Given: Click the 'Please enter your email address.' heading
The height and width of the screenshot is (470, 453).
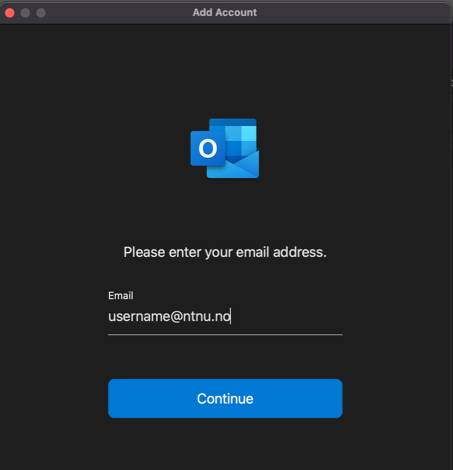Looking at the screenshot, I should (225, 252).
